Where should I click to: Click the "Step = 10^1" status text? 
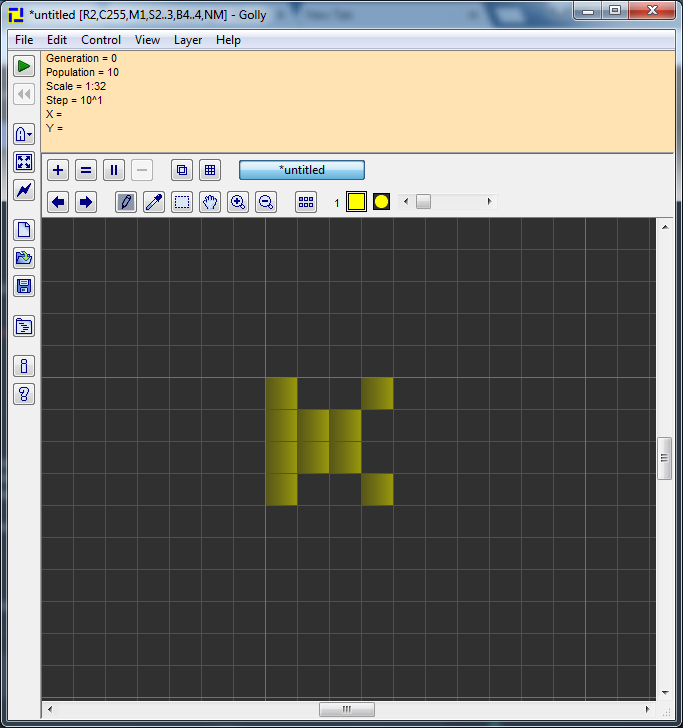click(x=74, y=100)
